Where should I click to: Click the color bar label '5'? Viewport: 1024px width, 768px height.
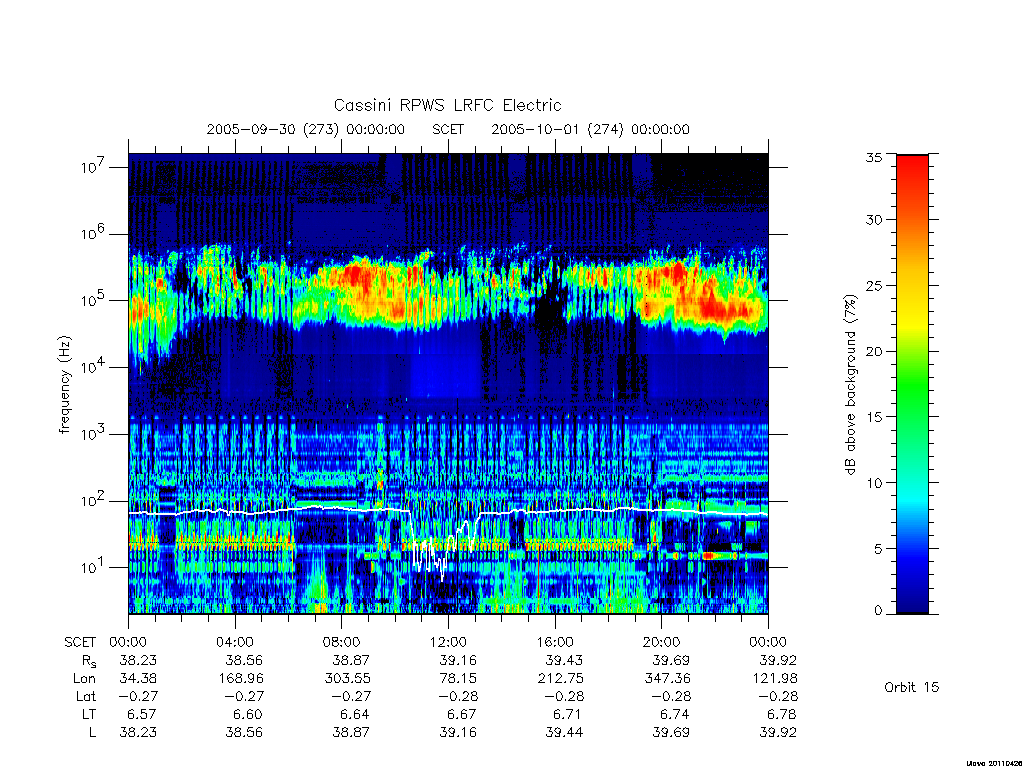click(x=877, y=549)
